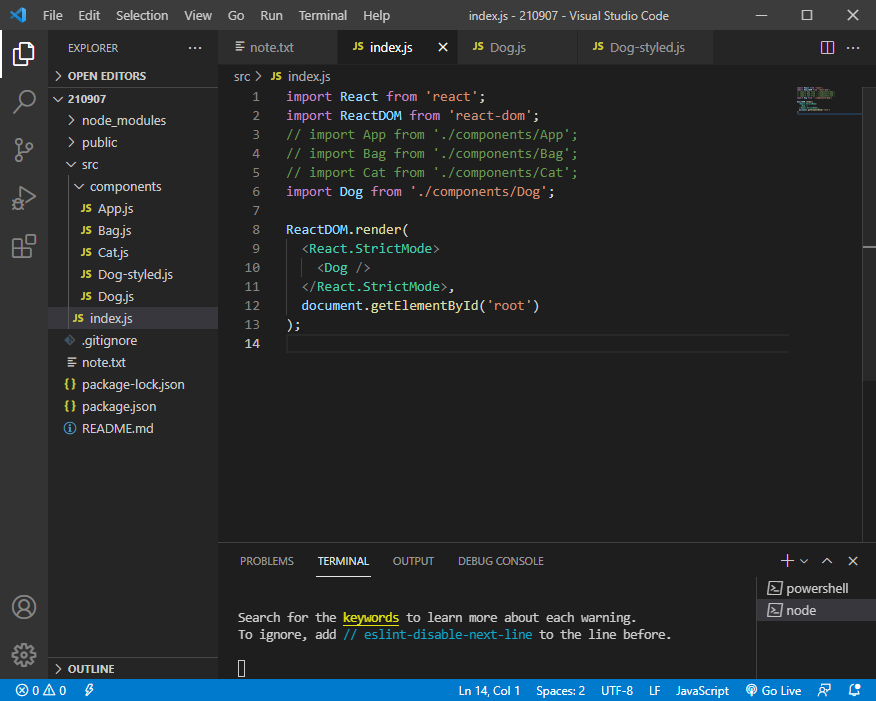Expand the public folder

point(133,142)
